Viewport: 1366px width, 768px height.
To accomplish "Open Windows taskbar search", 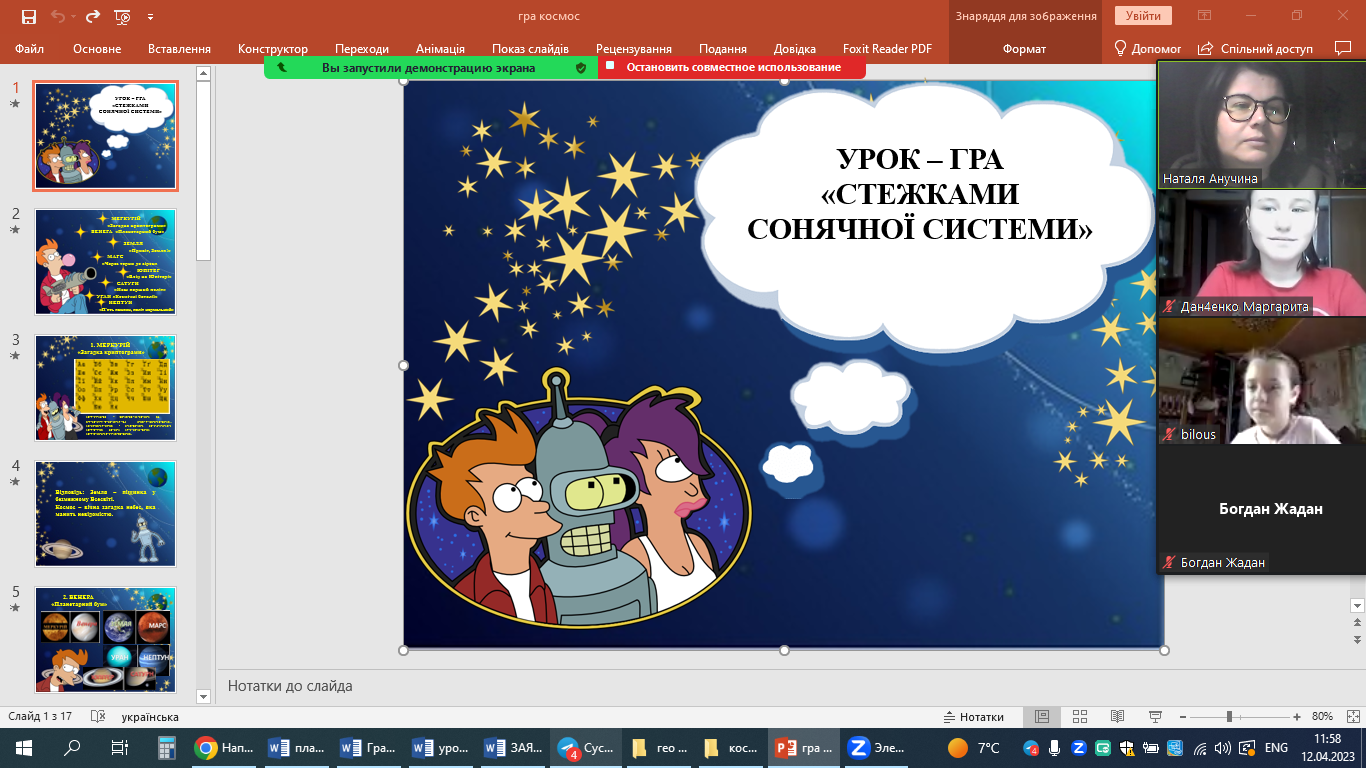I will click(x=72, y=747).
